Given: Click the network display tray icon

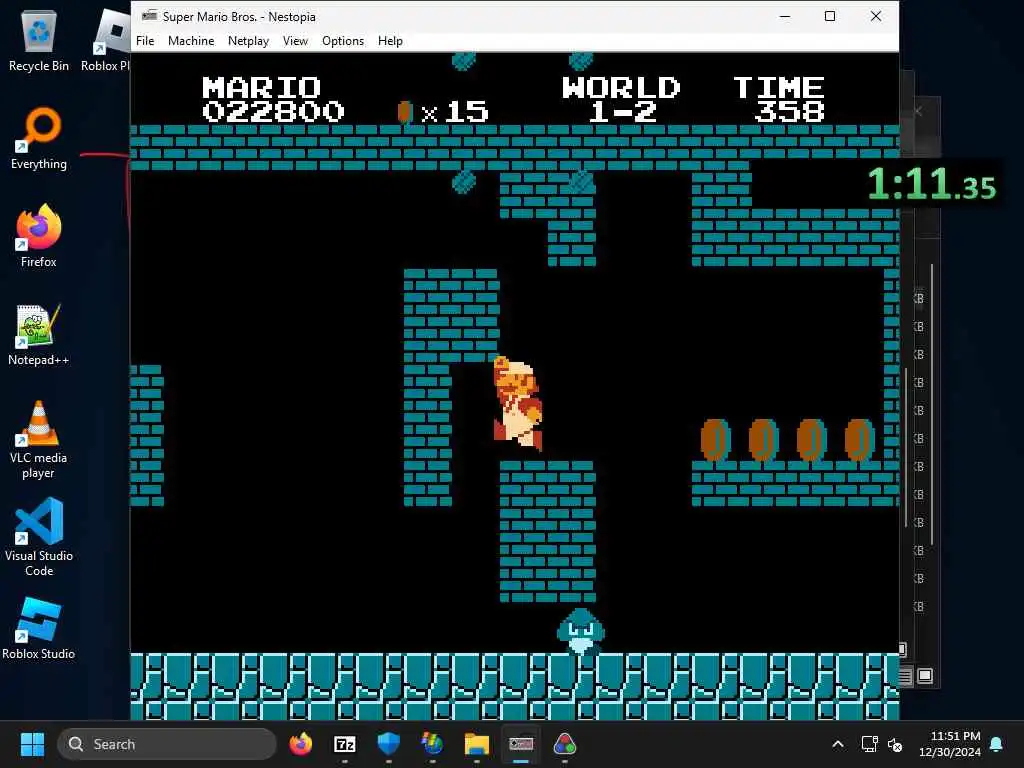Looking at the screenshot, I should pyautogui.click(x=869, y=744).
